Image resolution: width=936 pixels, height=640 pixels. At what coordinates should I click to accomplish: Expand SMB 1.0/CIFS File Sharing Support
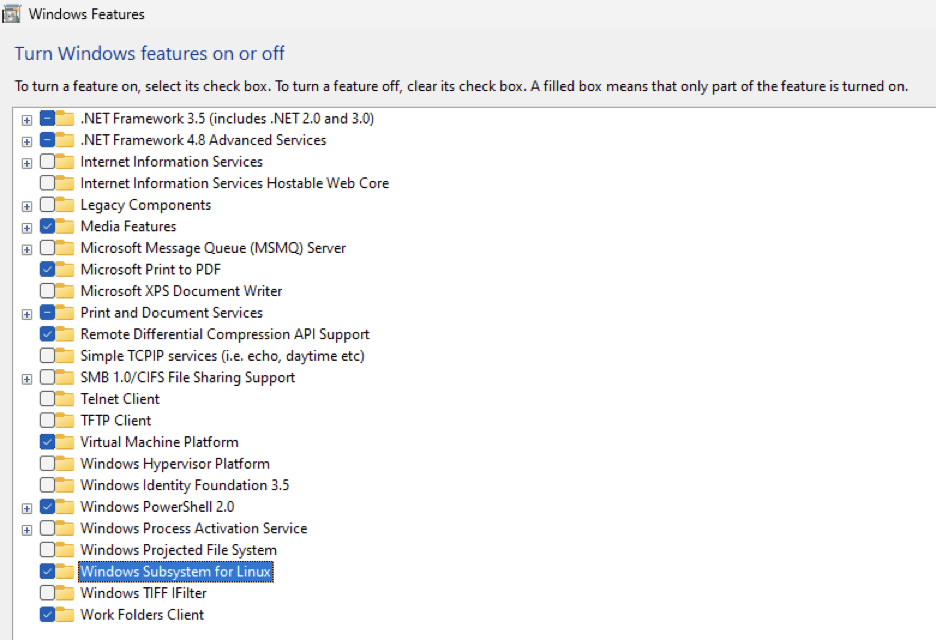point(27,378)
